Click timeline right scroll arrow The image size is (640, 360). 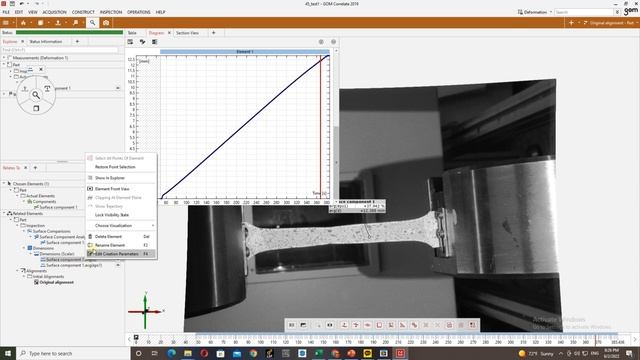click(x=634, y=340)
